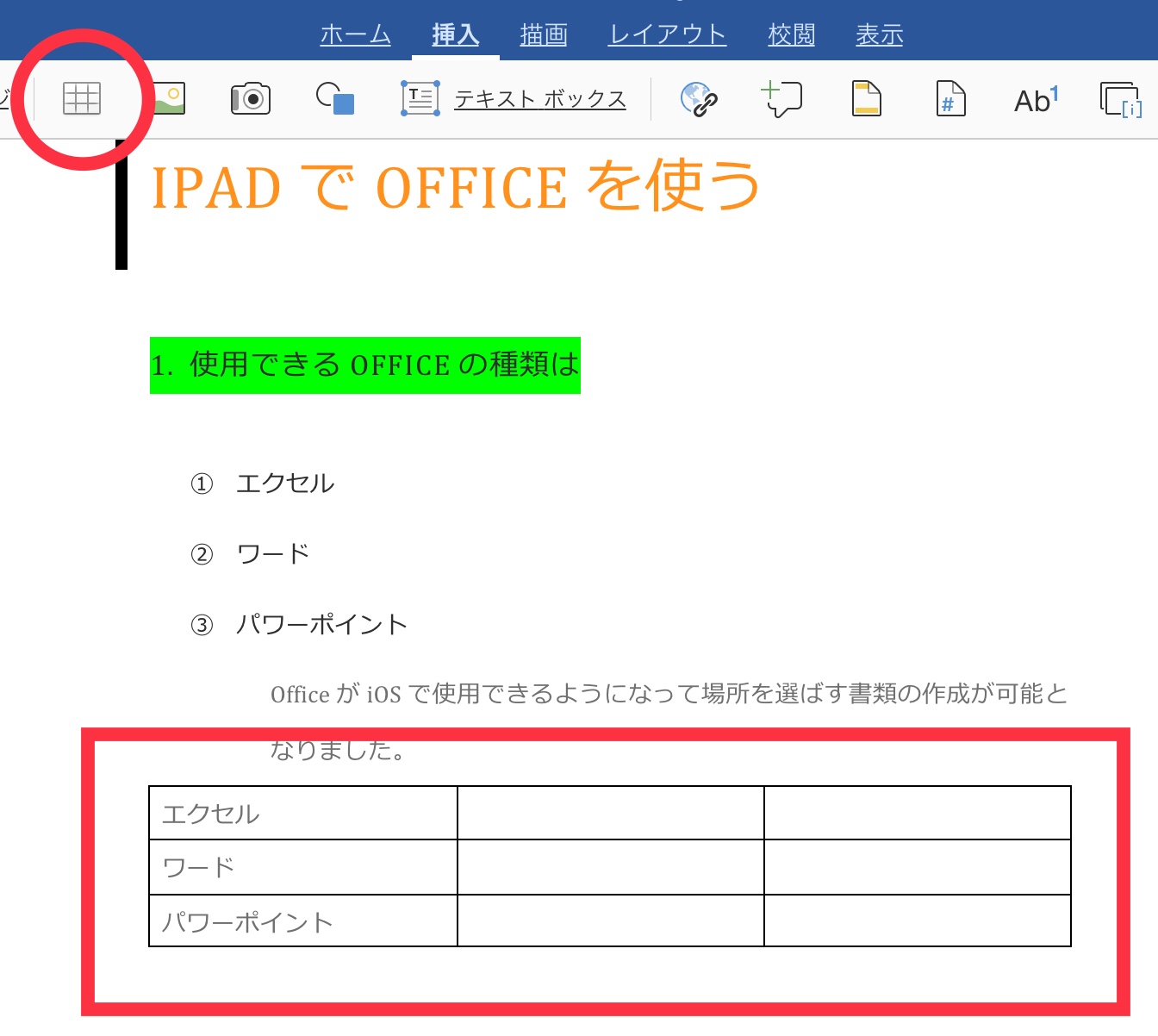Screen dimensions: 1158x1036
Task: Open the レイアウト tab
Action: tap(667, 34)
